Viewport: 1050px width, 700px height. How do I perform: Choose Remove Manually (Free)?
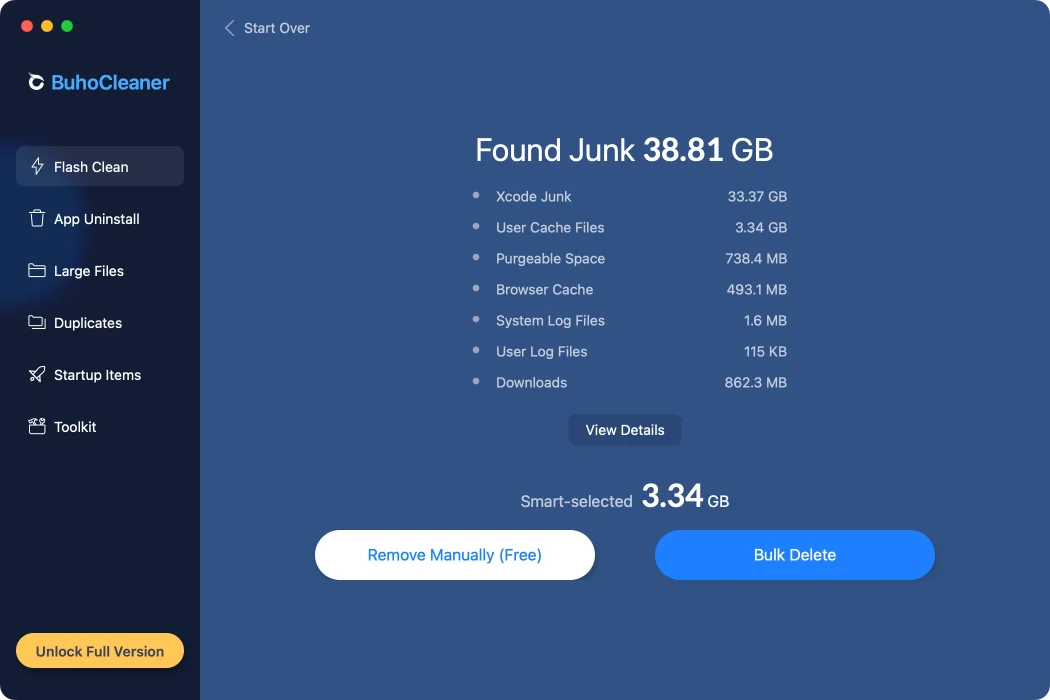(455, 555)
